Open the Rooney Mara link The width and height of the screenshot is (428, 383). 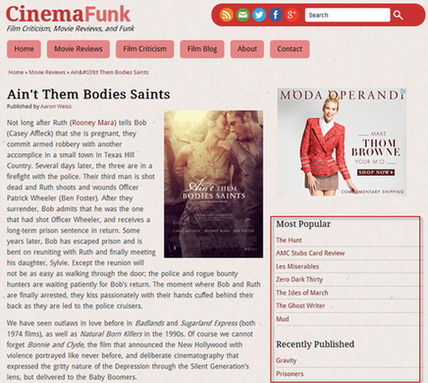coord(93,123)
